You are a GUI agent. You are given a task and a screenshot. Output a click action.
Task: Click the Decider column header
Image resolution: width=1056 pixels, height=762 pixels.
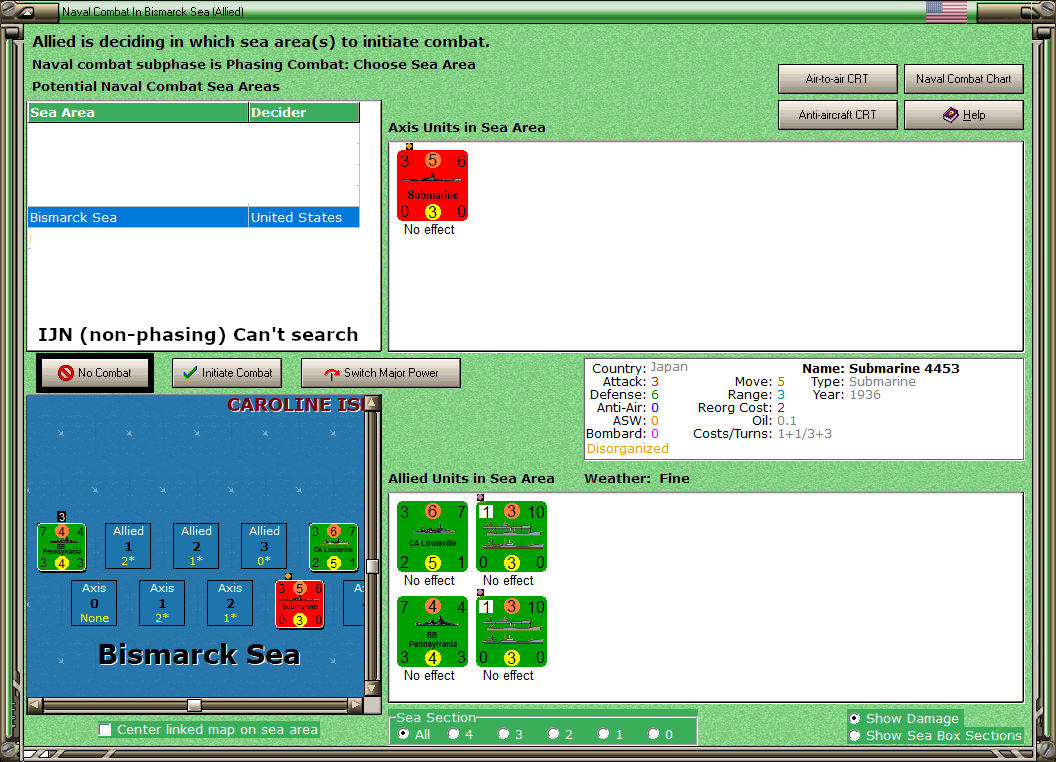click(304, 113)
